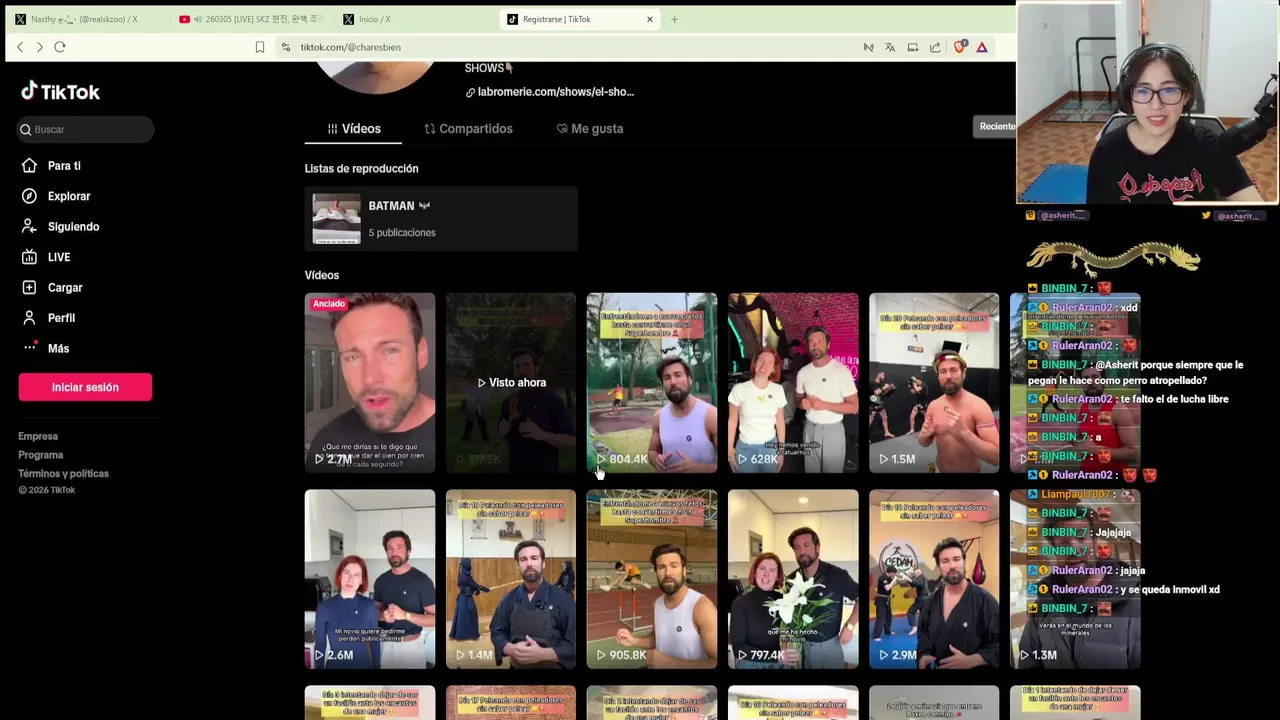Viewport: 1280px width, 720px height.
Task: Go forward using the browser forward arrow
Action: (x=39, y=47)
